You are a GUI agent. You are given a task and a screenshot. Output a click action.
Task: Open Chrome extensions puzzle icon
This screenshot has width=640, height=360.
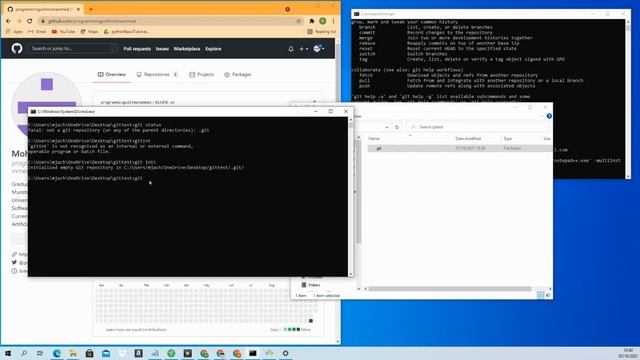click(x=312, y=21)
